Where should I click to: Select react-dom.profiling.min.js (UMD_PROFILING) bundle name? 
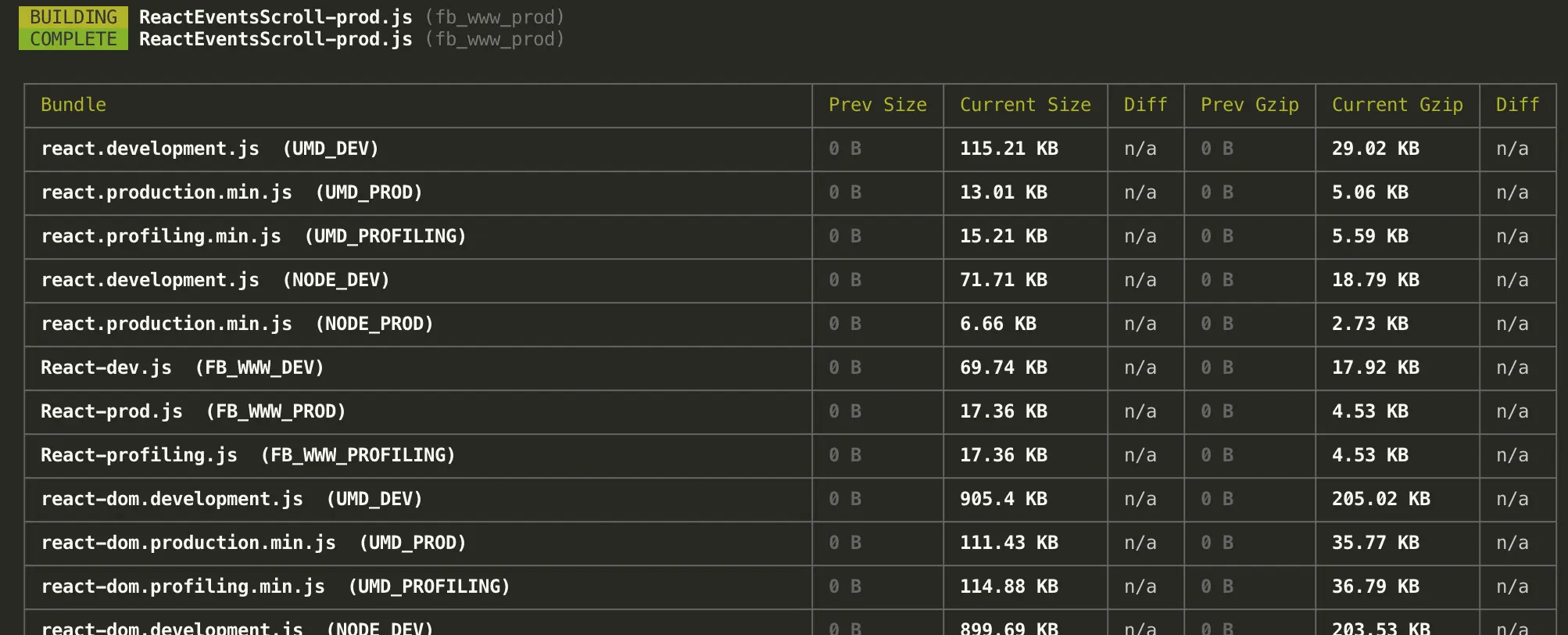(x=275, y=587)
